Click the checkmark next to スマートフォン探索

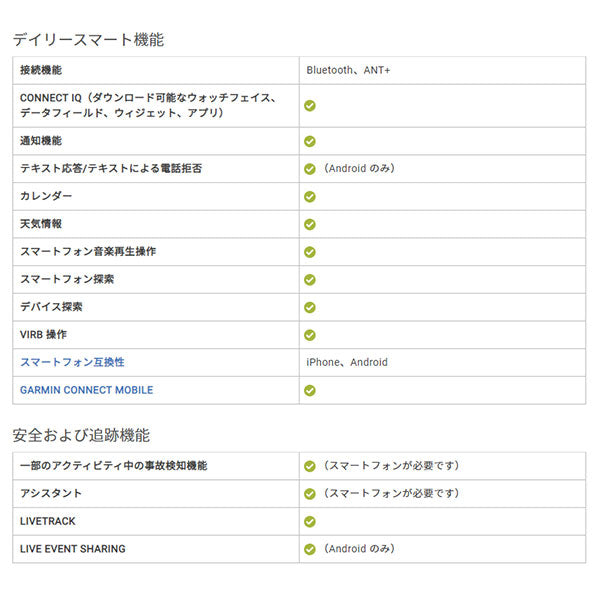[310, 280]
